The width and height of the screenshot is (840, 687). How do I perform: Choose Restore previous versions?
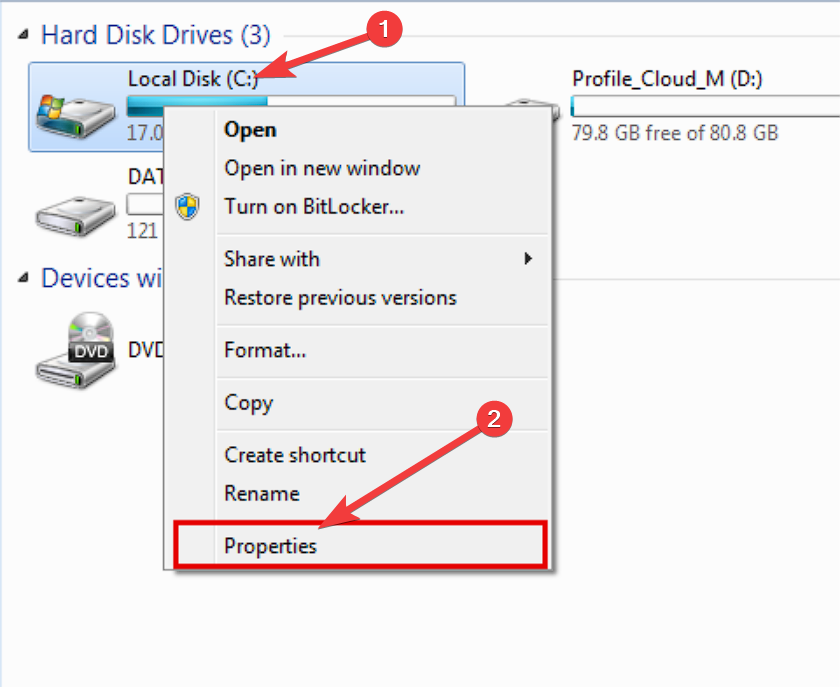(340, 298)
